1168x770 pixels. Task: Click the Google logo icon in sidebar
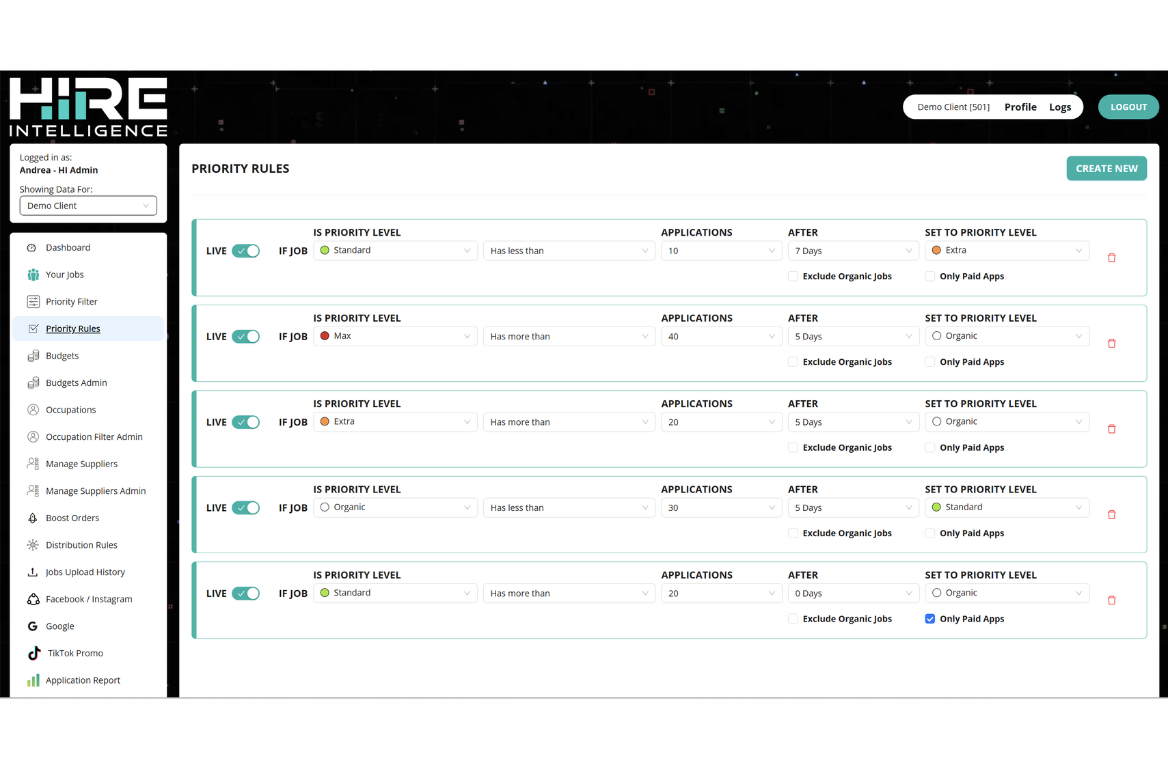tap(32, 626)
